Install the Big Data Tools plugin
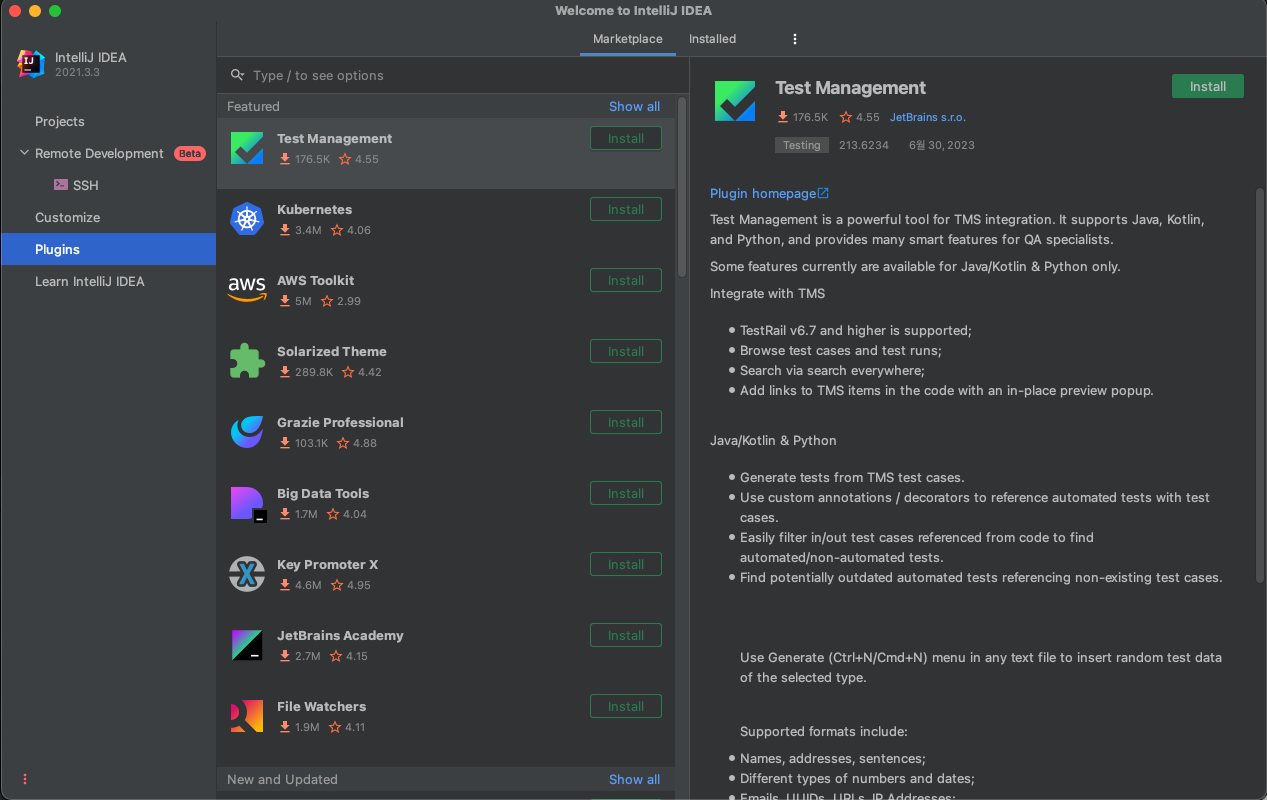 [x=626, y=493]
